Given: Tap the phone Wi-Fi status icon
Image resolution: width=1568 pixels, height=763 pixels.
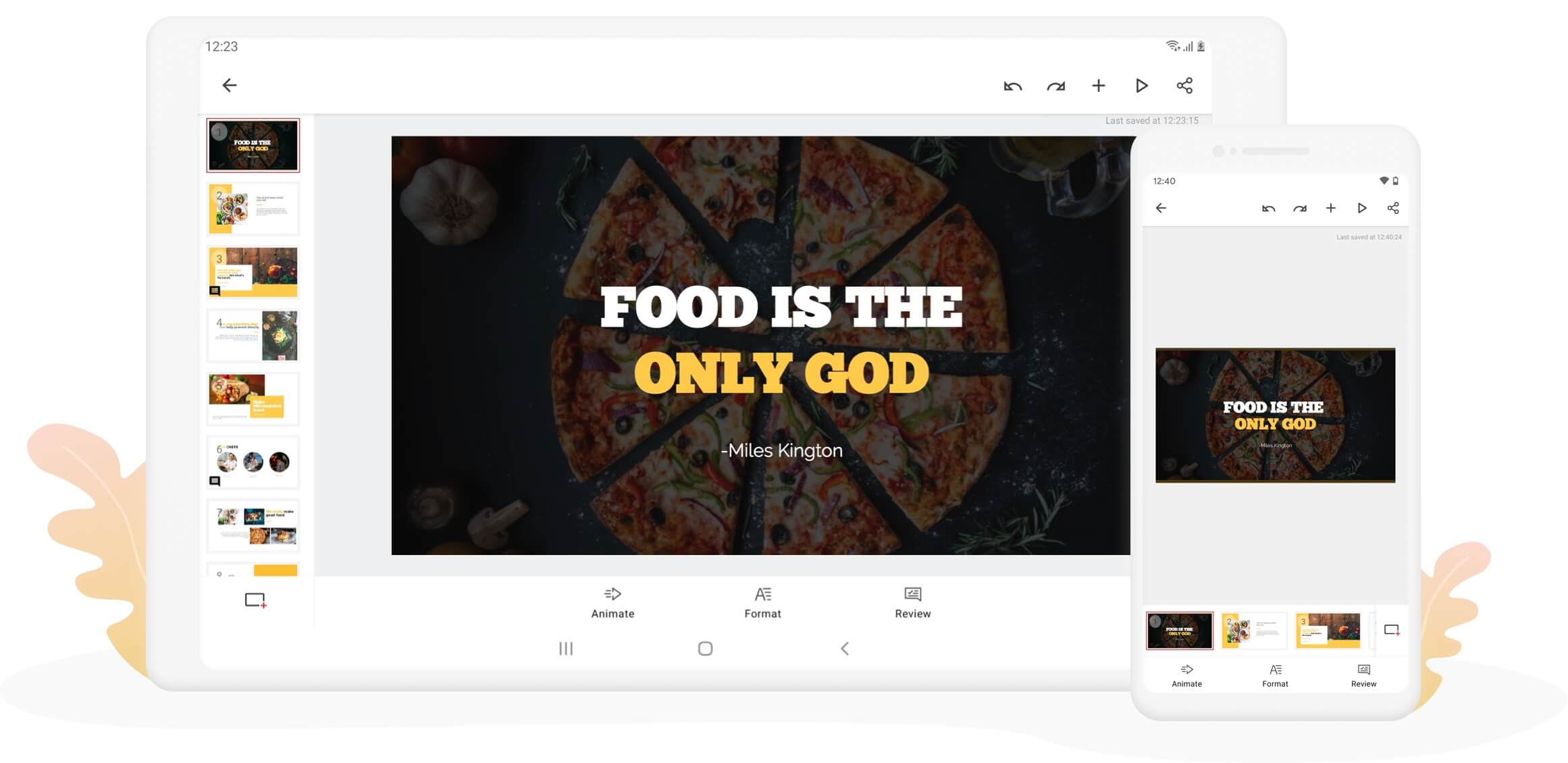Looking at the screenshot, I should click(x=1384, y=181).
